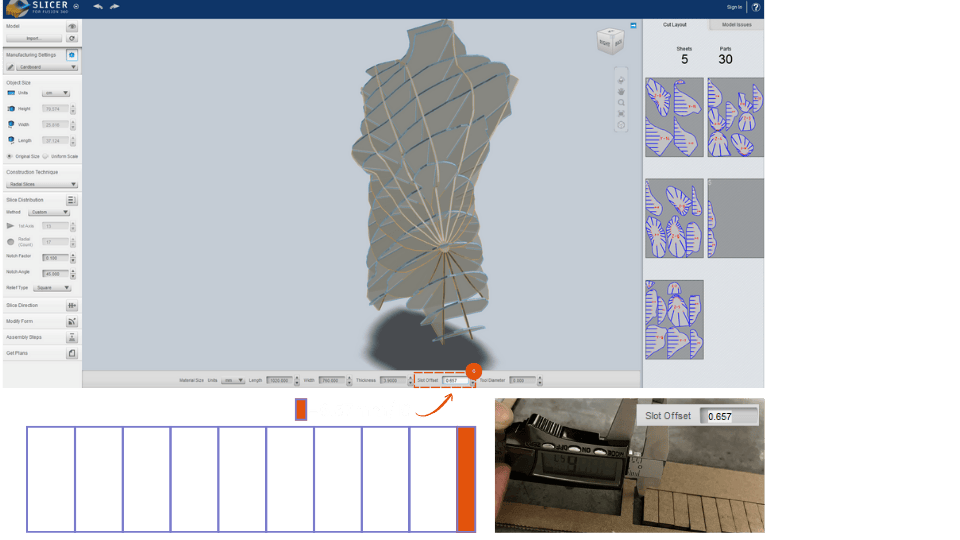The height and width of the screenshot is (540, 960).
Task: Expand the Radial Slices construction technique dropdown
Action: pyautogui.click(x=42, y=184)
